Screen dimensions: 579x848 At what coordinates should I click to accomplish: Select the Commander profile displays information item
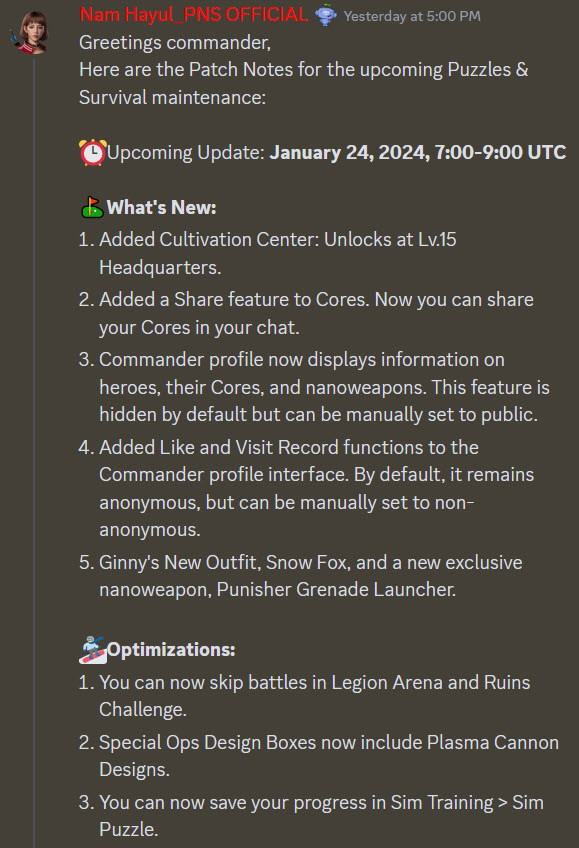314,387
